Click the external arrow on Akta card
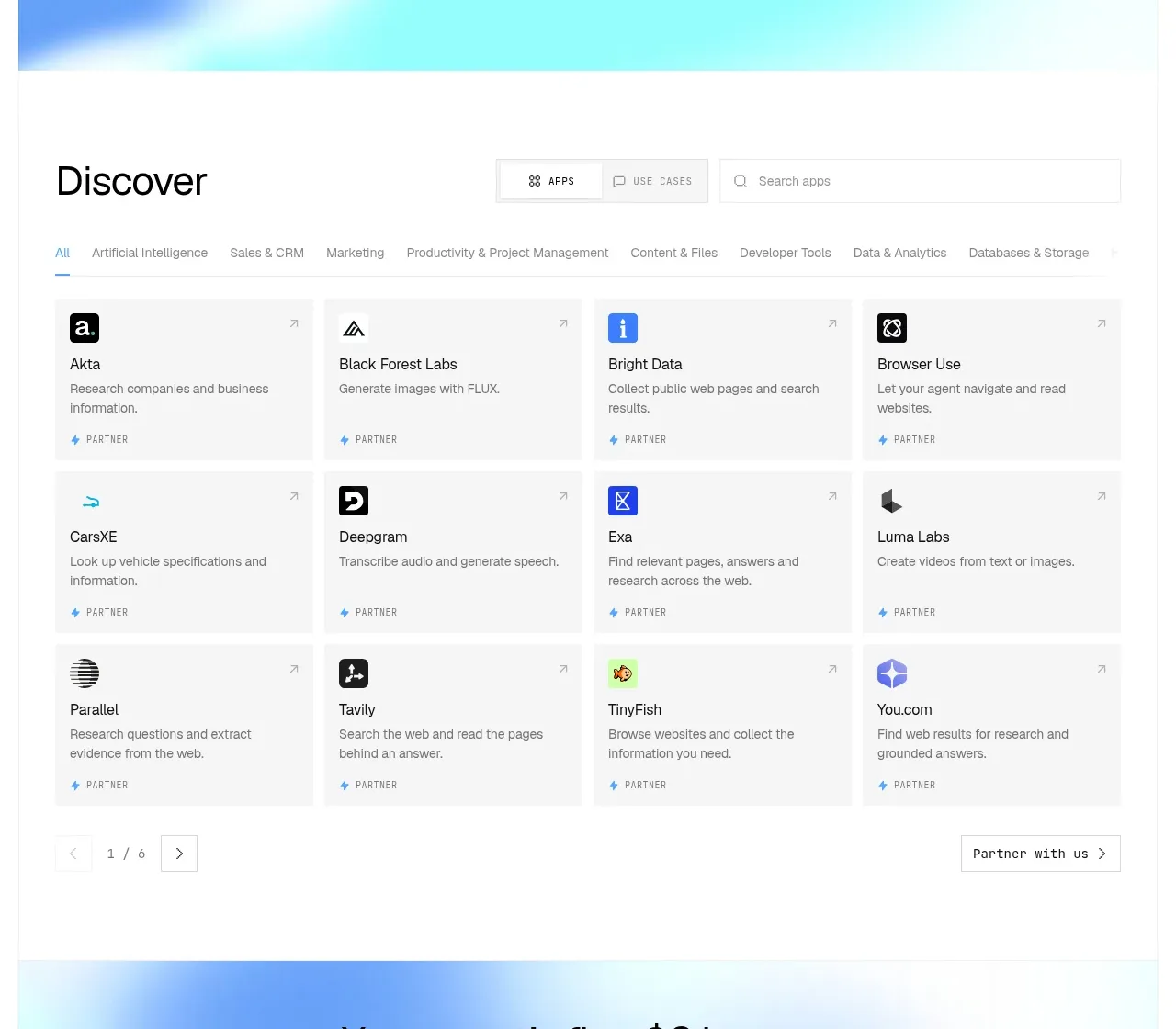1176x1029 pixels. tap(294, 323)
